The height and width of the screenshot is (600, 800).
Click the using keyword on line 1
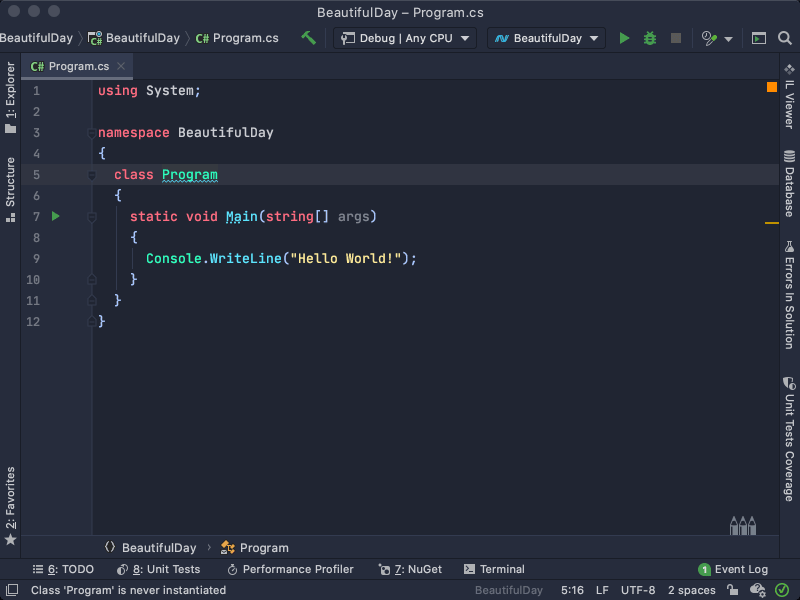[117, 91]
